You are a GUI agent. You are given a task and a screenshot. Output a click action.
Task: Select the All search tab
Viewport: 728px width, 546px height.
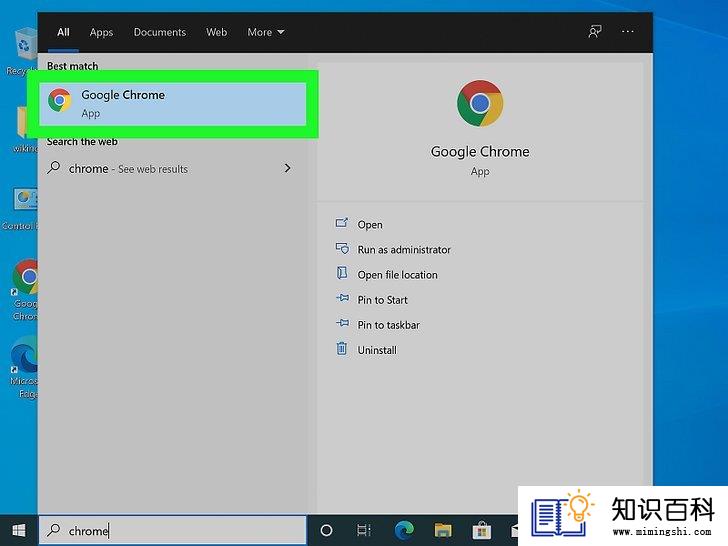click(63, 32)
